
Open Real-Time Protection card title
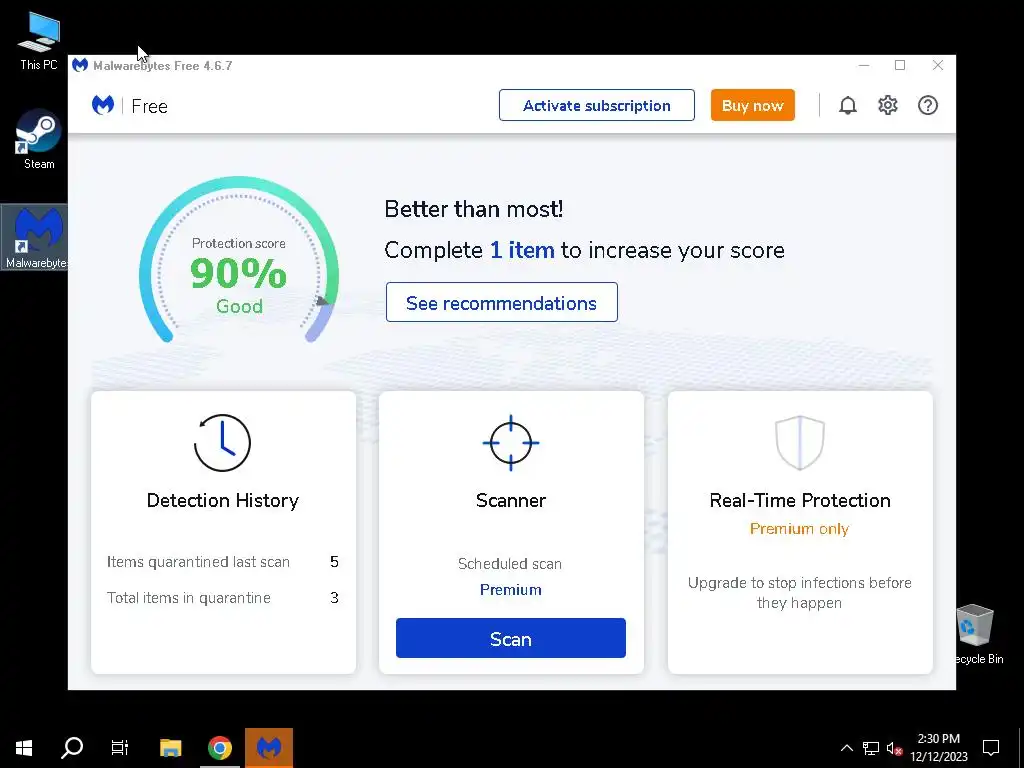(x=800, y=500)
